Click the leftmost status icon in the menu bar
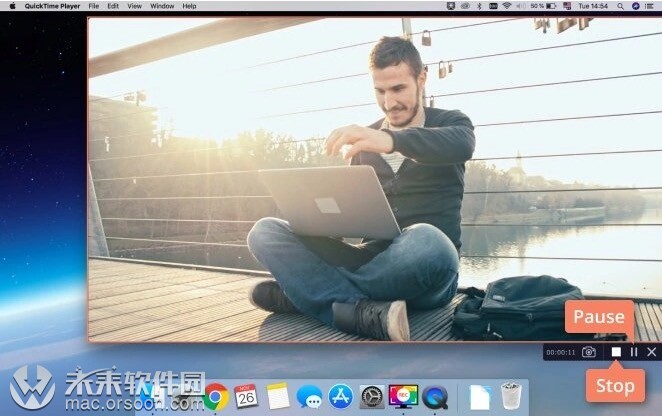Viewport: 662px width, 416px height. tap(451, 6)
